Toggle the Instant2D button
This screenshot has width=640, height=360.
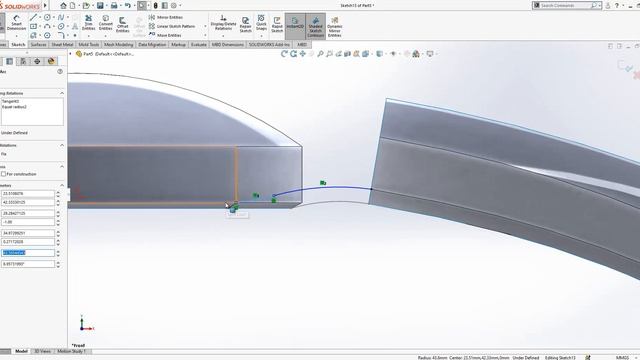[x=295, y=25]
